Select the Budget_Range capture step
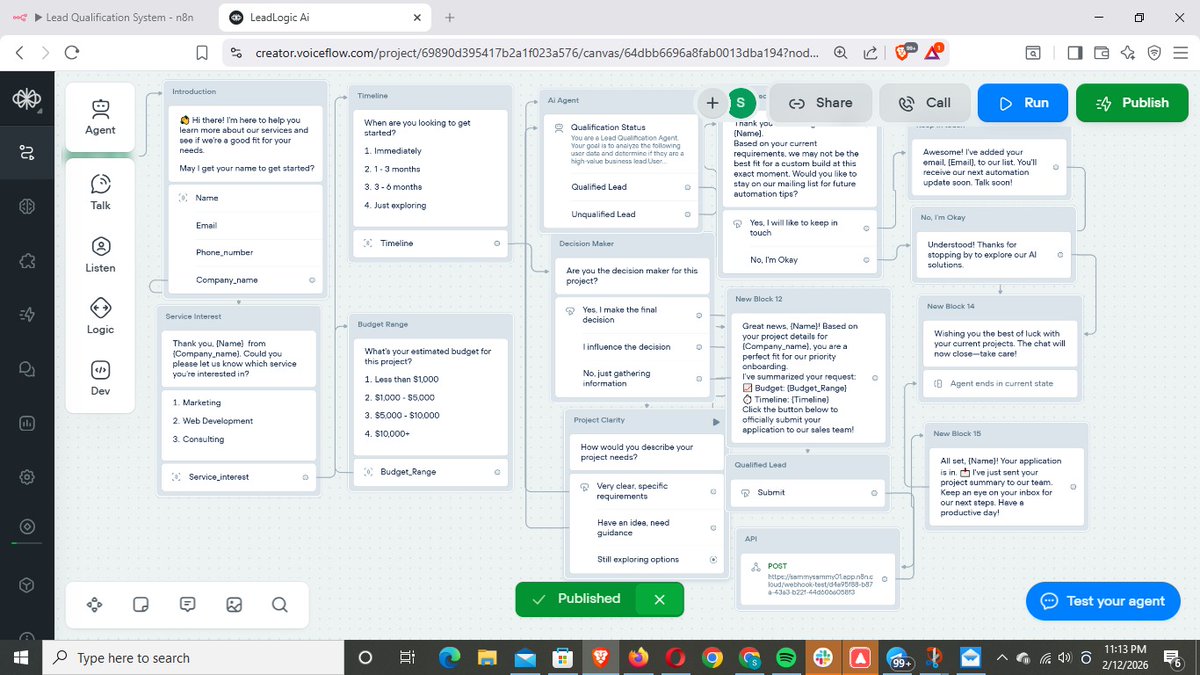Viewport: 1200px width, 675px height. [431, 472]
